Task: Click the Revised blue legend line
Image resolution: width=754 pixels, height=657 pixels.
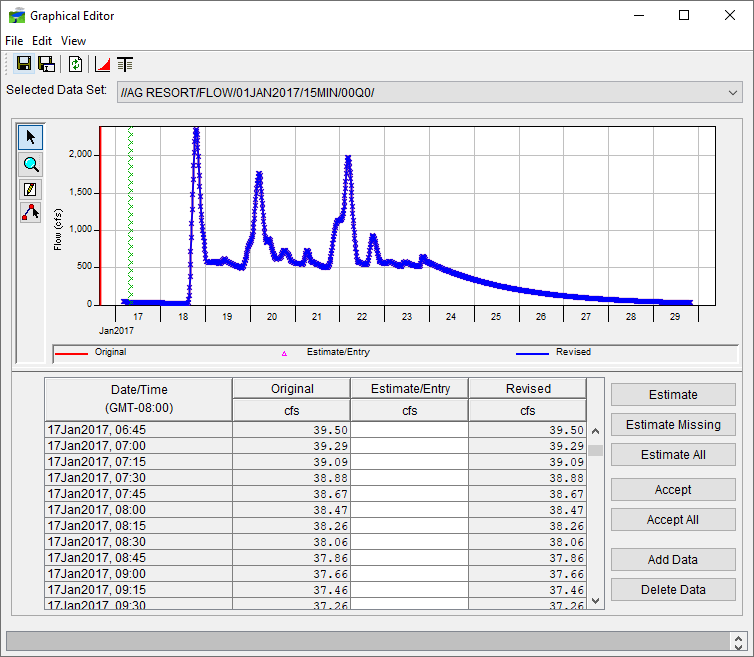Action: pos(532,354)
